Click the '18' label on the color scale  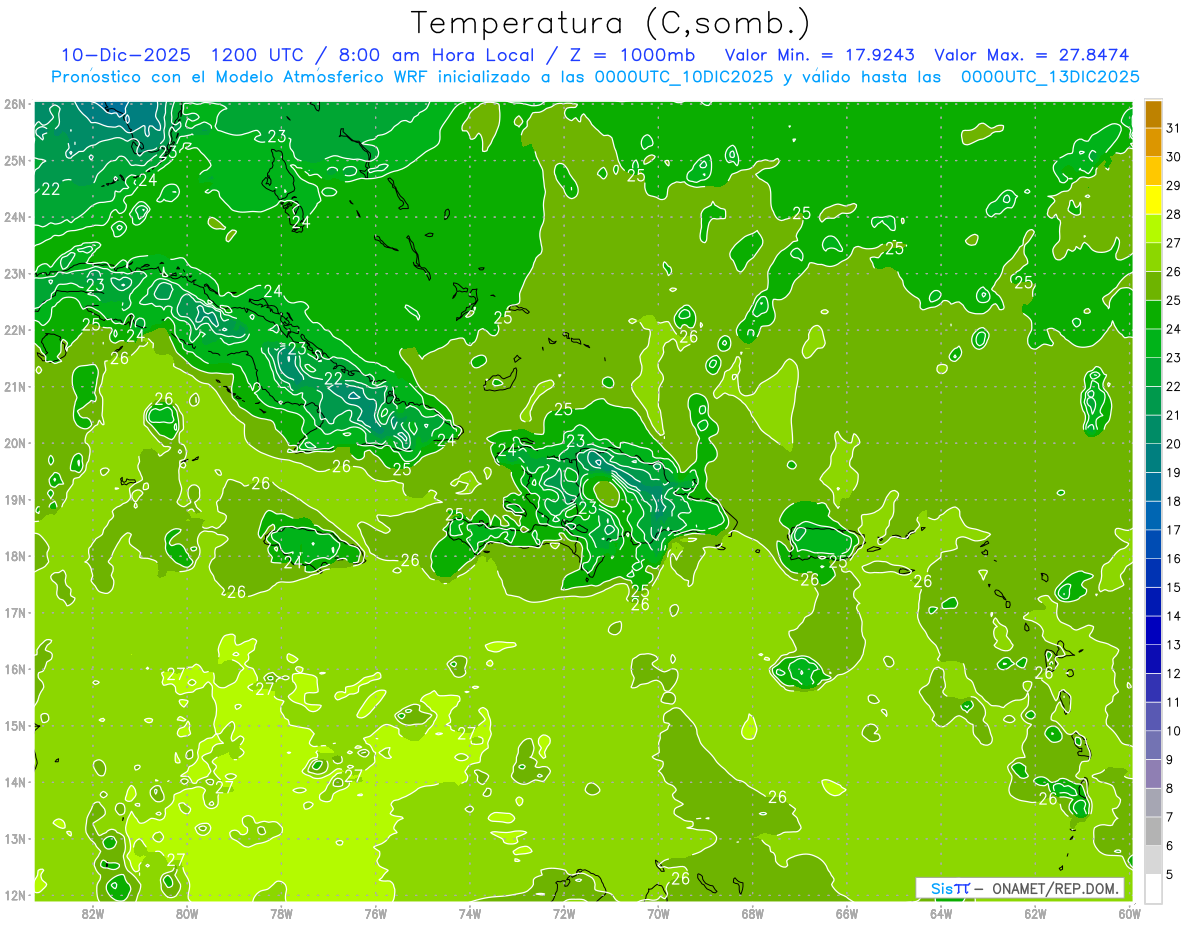pos(1174,501)
